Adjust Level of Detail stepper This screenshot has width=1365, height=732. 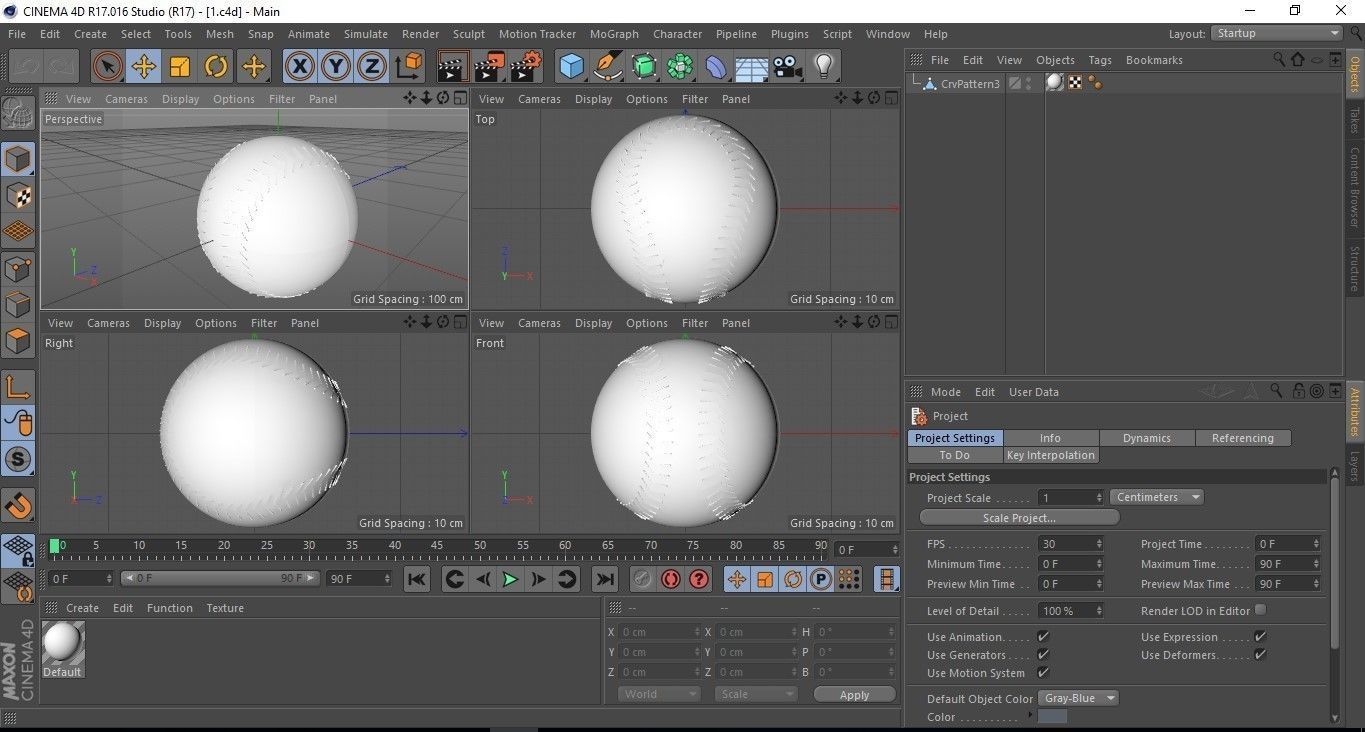[x=1099, y=610]
